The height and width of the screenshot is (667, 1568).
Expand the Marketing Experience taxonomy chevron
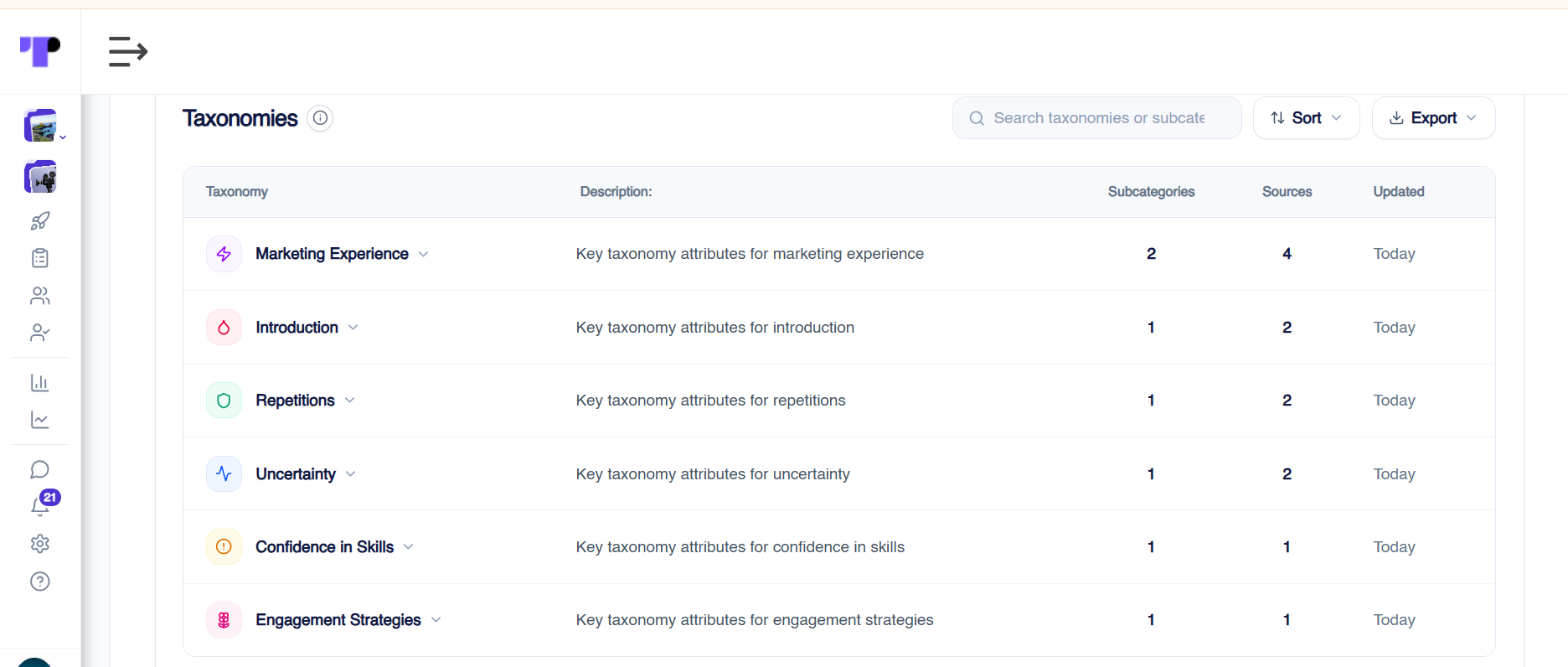coord(424,254)
